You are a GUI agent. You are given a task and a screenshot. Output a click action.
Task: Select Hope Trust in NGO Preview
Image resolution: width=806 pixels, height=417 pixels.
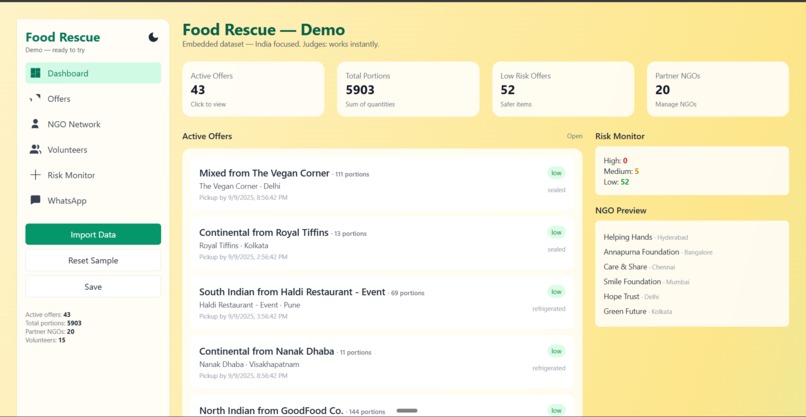coord(631,297)
